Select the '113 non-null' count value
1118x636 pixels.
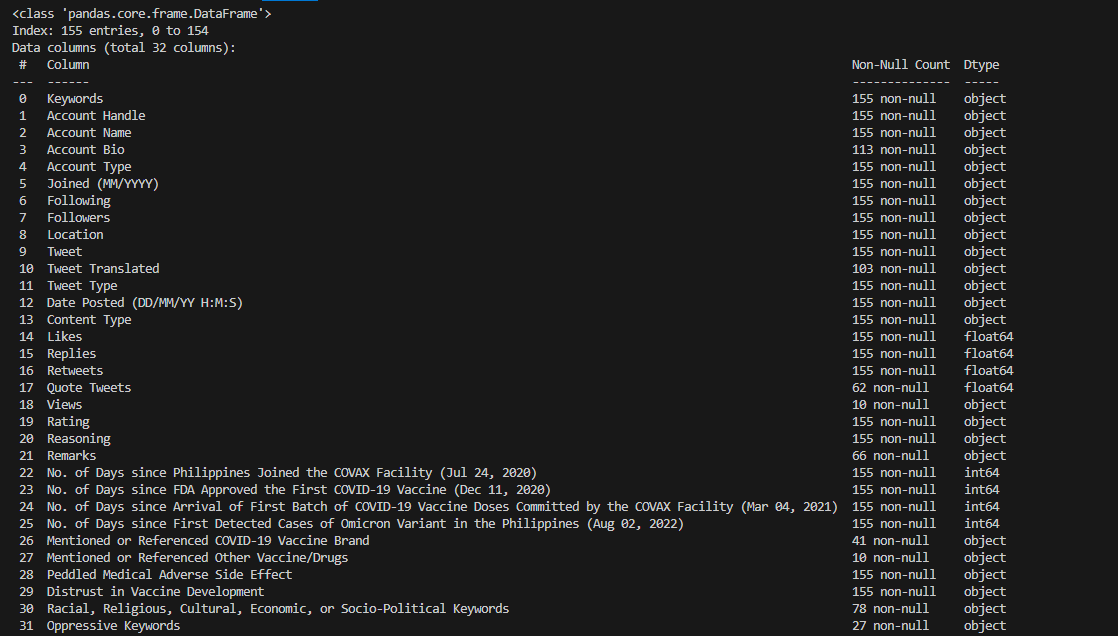click(x=894, y=150)
